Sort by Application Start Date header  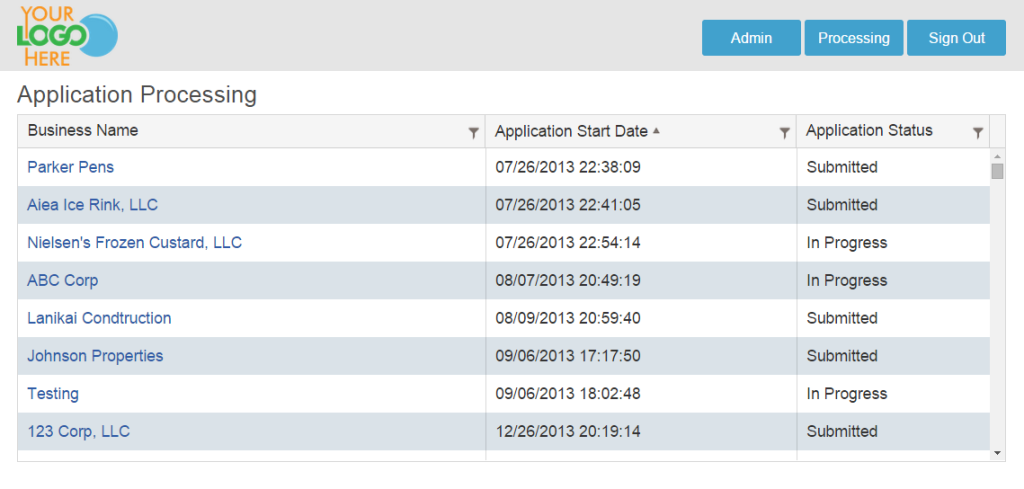click(571, 131)
